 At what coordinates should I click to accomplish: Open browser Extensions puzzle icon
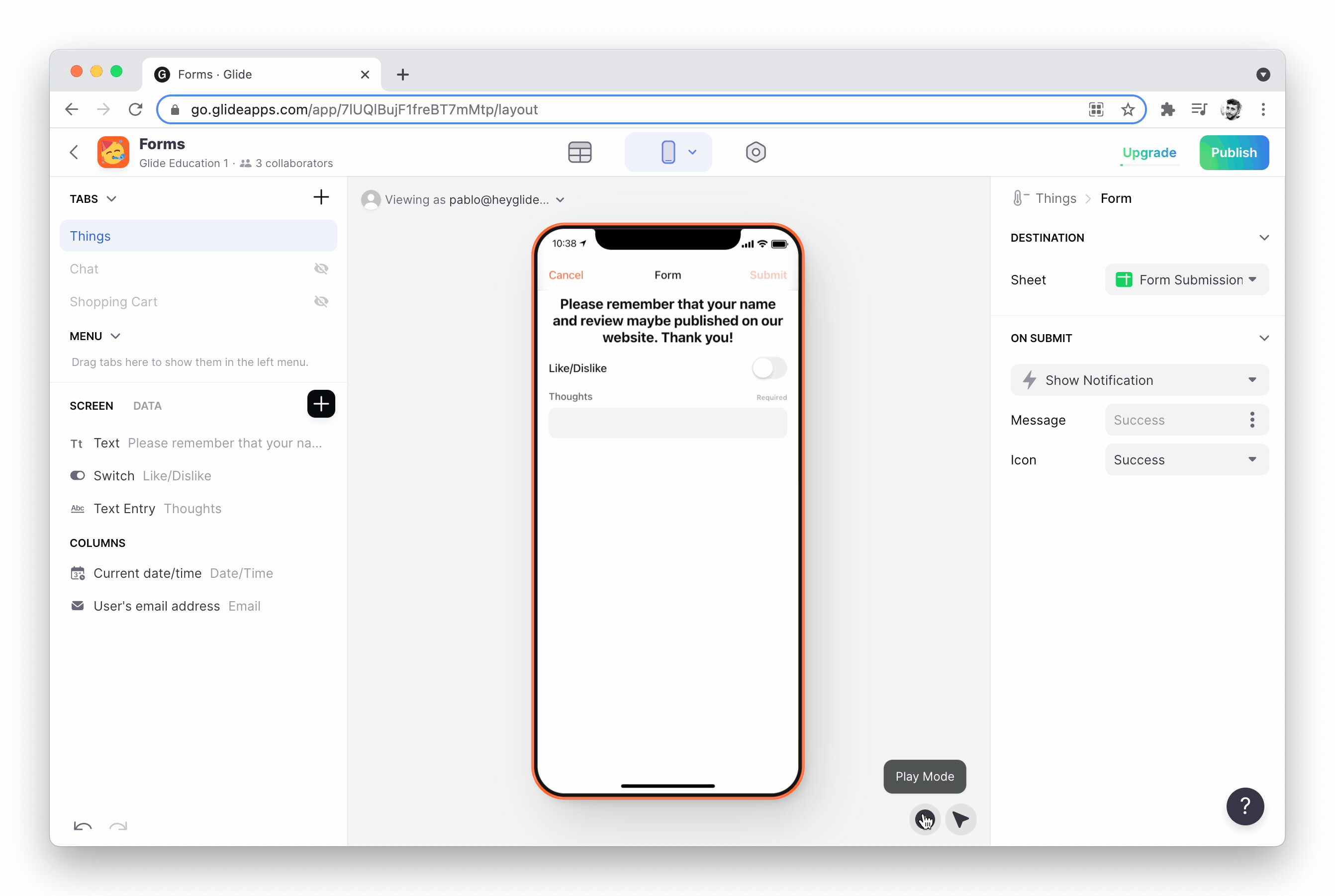pyautogui.click(x=1167, y=110)
